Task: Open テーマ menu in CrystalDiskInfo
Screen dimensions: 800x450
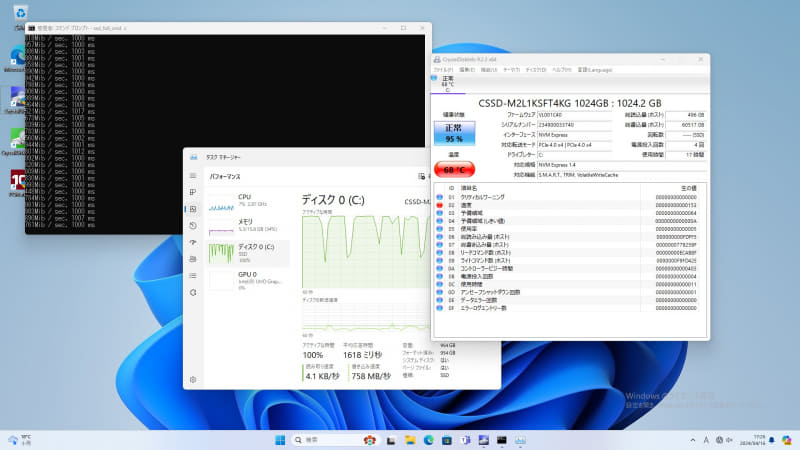Action: click(511, 70)
